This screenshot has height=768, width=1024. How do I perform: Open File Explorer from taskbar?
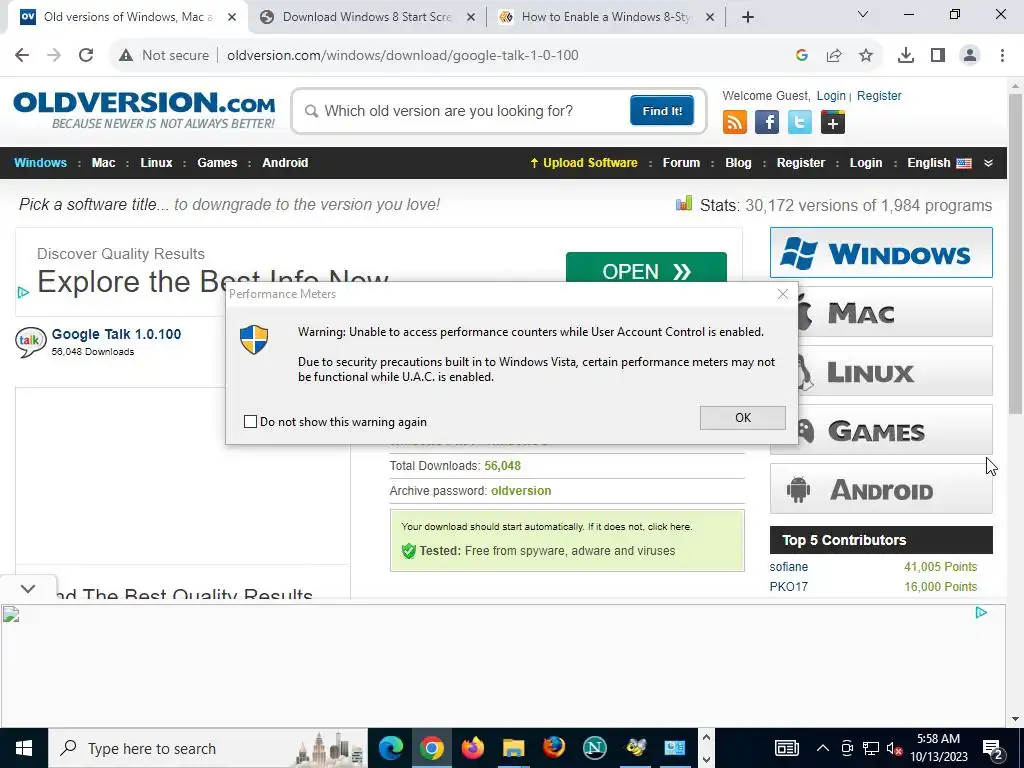coord(513,748)
